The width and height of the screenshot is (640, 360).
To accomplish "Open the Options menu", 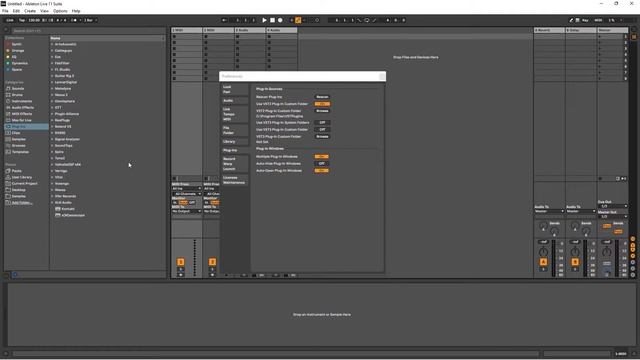I will [60, 11].
